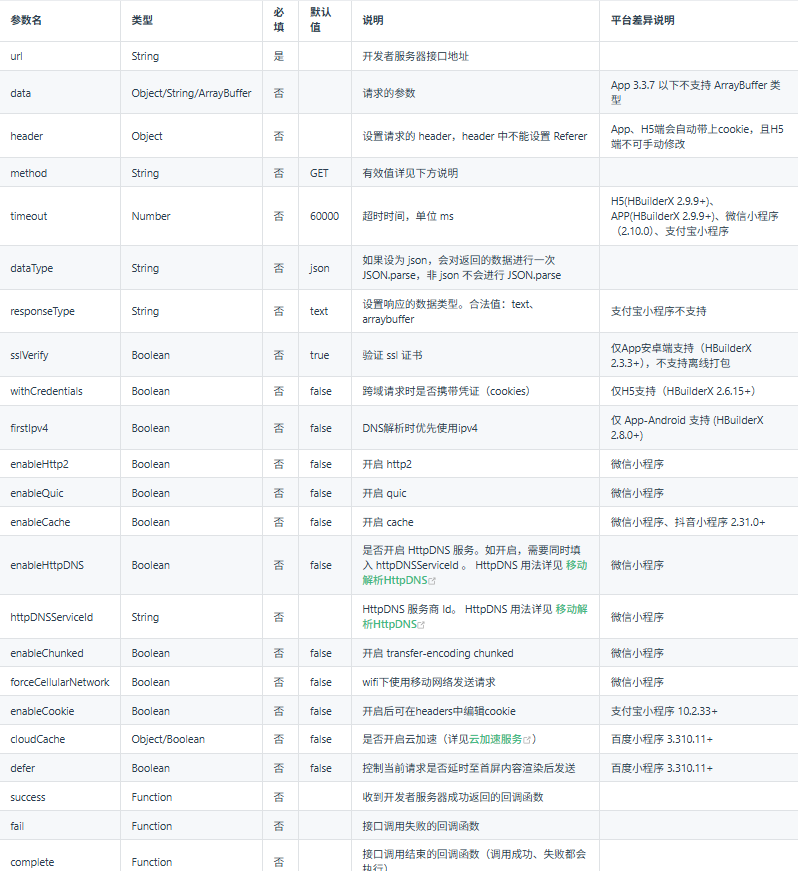Click the url parameter name
Screen dimensions: 798x871
click(x=16, y=56)
